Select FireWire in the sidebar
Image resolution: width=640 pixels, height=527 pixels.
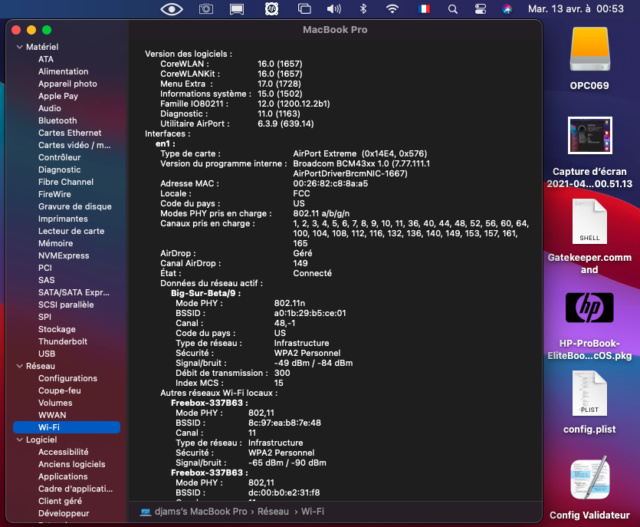point(54,194)
